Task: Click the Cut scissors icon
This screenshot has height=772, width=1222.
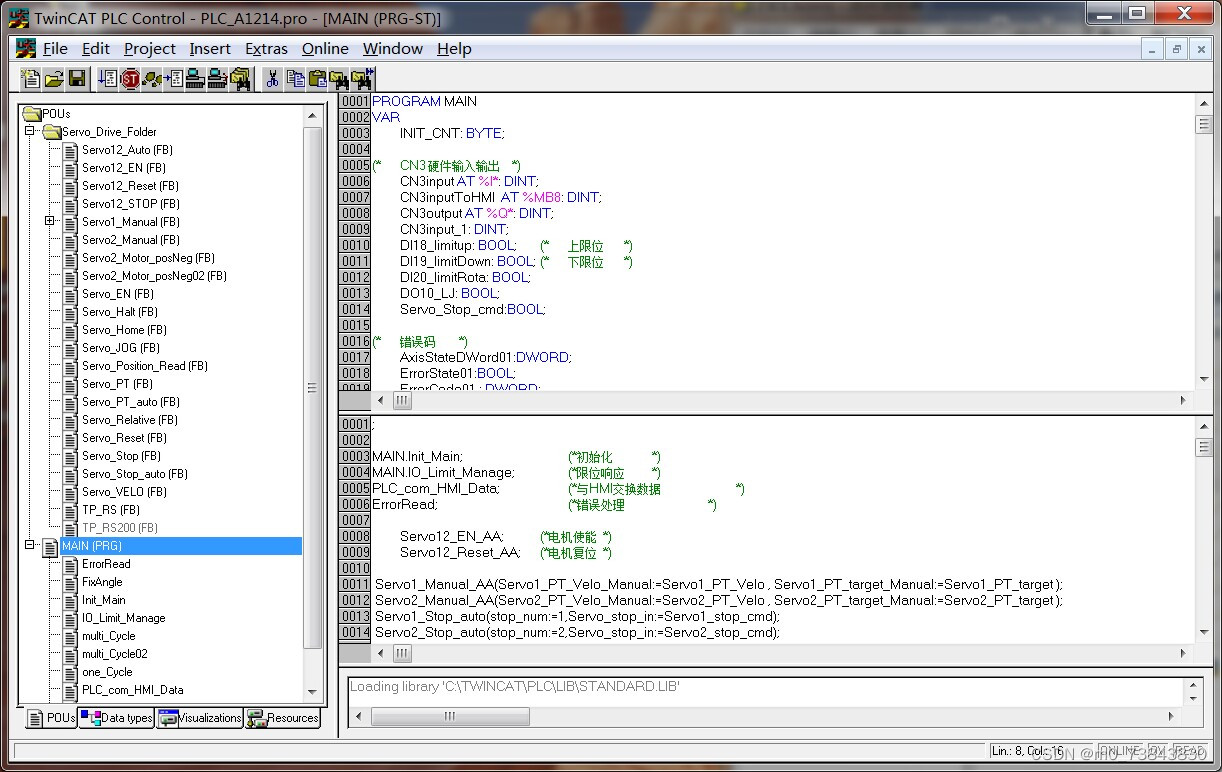Action: pyautogui.click(x=272, y=79)
